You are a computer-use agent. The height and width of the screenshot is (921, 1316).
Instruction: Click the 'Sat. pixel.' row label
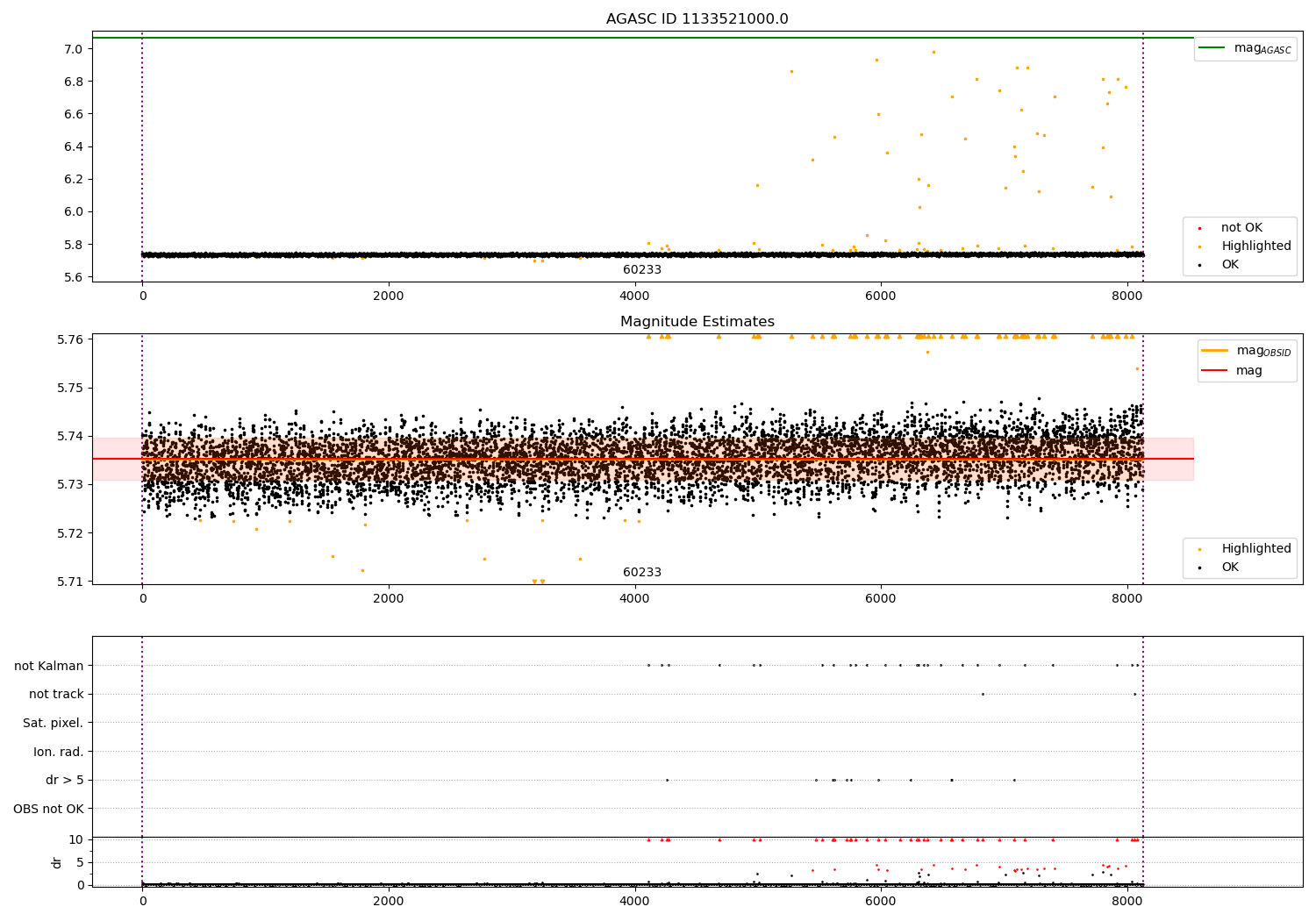pos(54,724)
